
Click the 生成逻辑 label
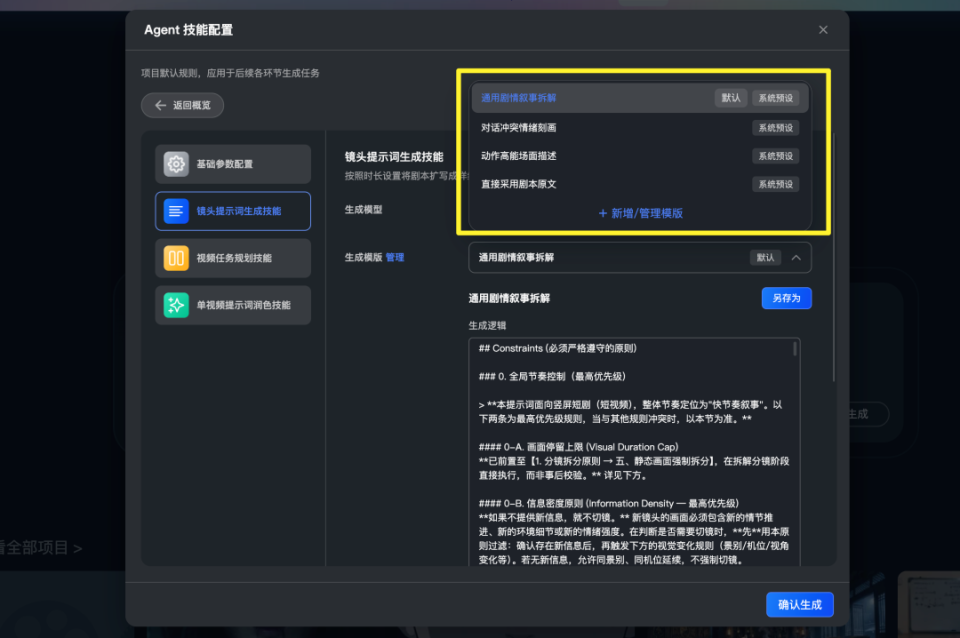point(487,326)
